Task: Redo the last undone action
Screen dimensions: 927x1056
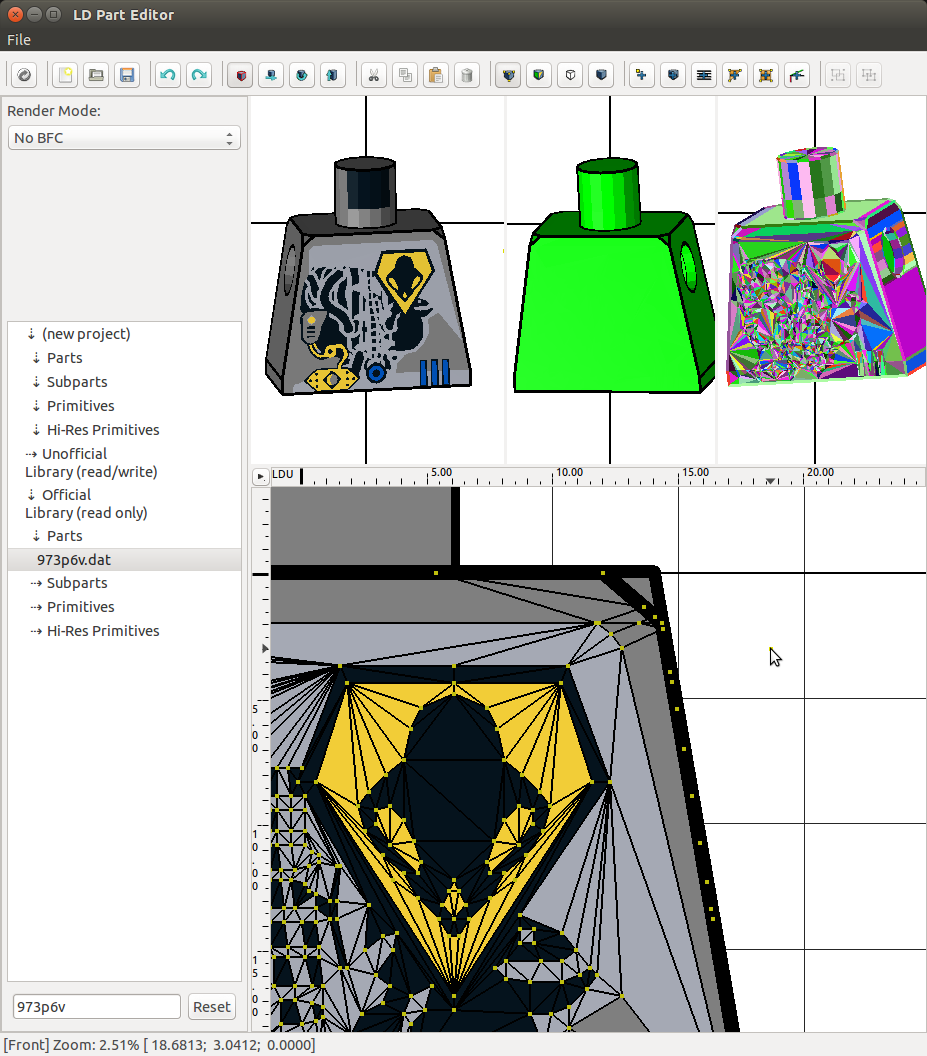Action: point(199,75)
